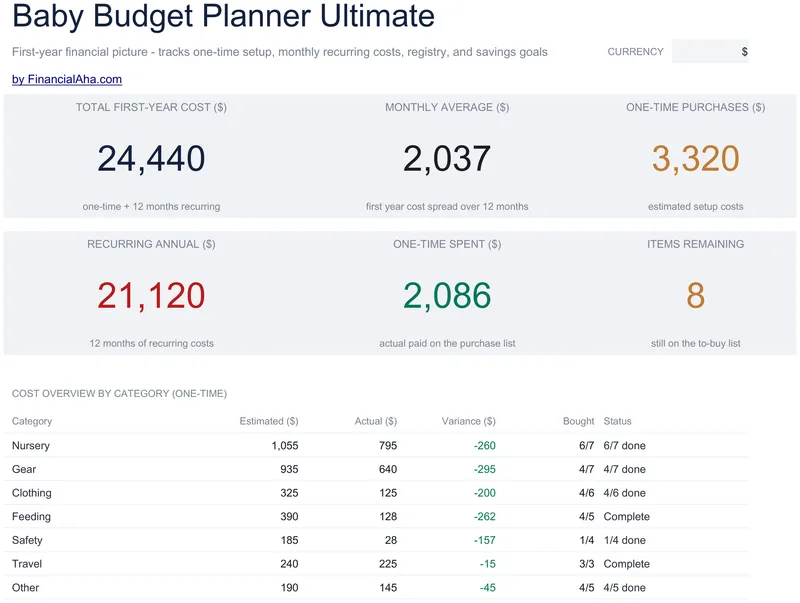Select the total first-year cost value 24,440
Viewport: 800px width, 603px height.
coord(152,158)
